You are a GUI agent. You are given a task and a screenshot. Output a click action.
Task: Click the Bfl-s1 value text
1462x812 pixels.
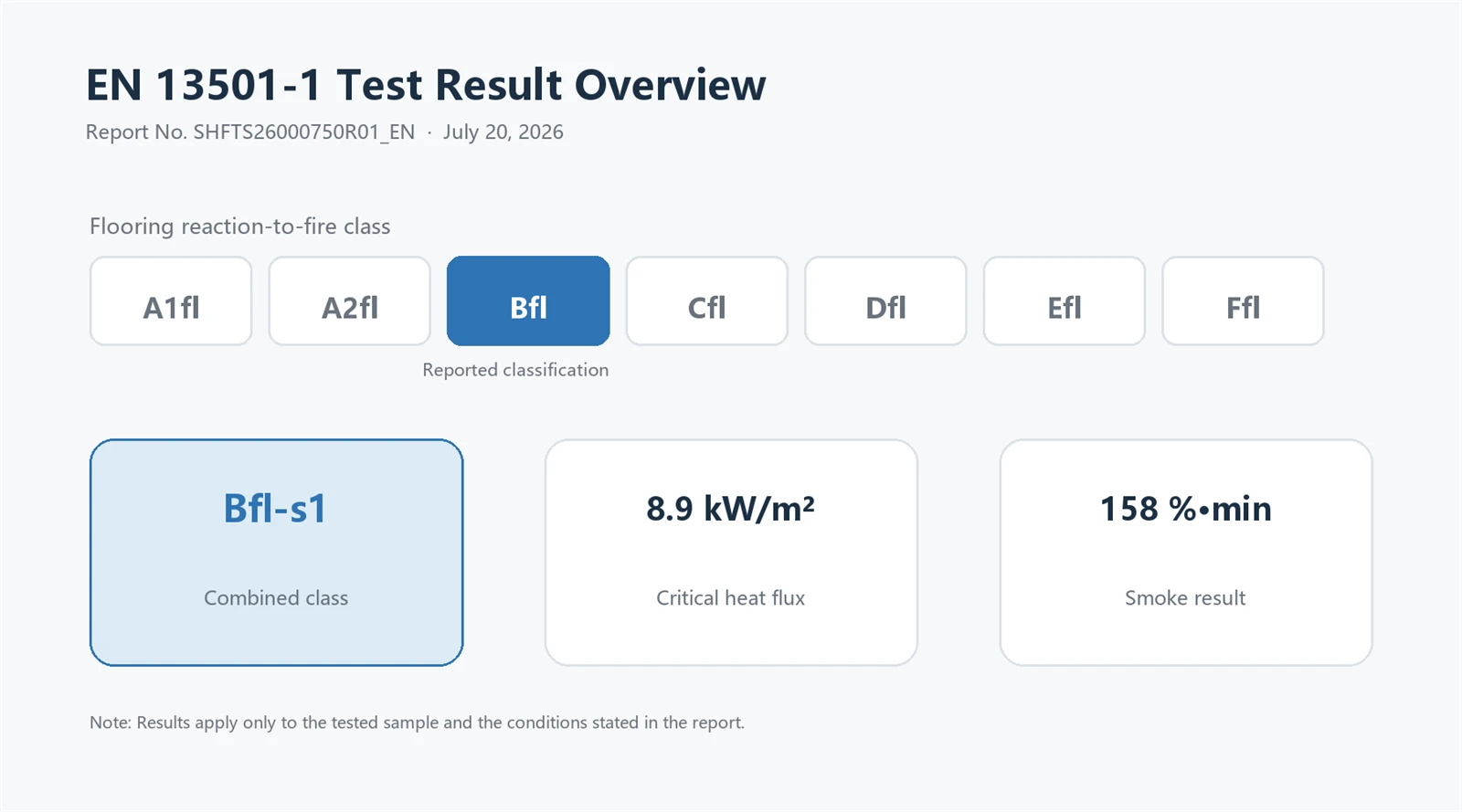point(275,509)
